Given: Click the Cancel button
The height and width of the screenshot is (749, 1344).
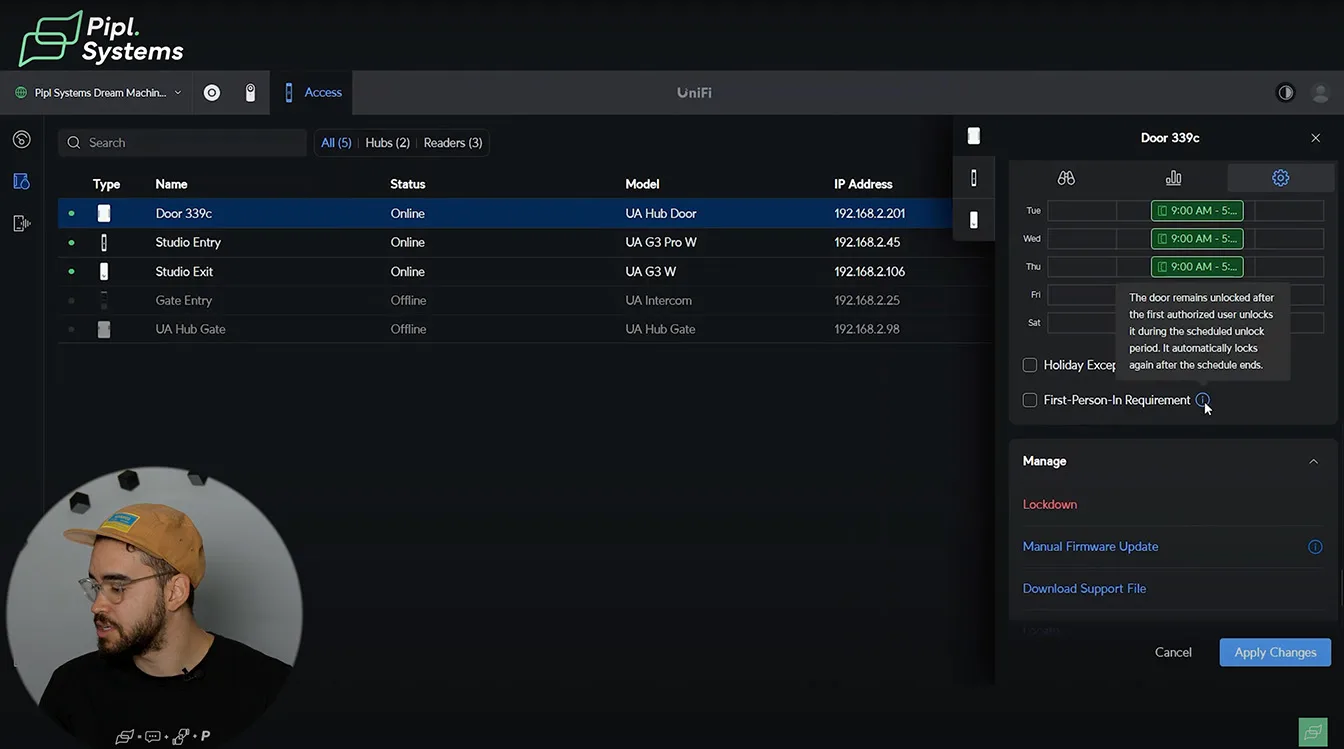Looking at the screenshot, I should click(x=1173, y=652).
